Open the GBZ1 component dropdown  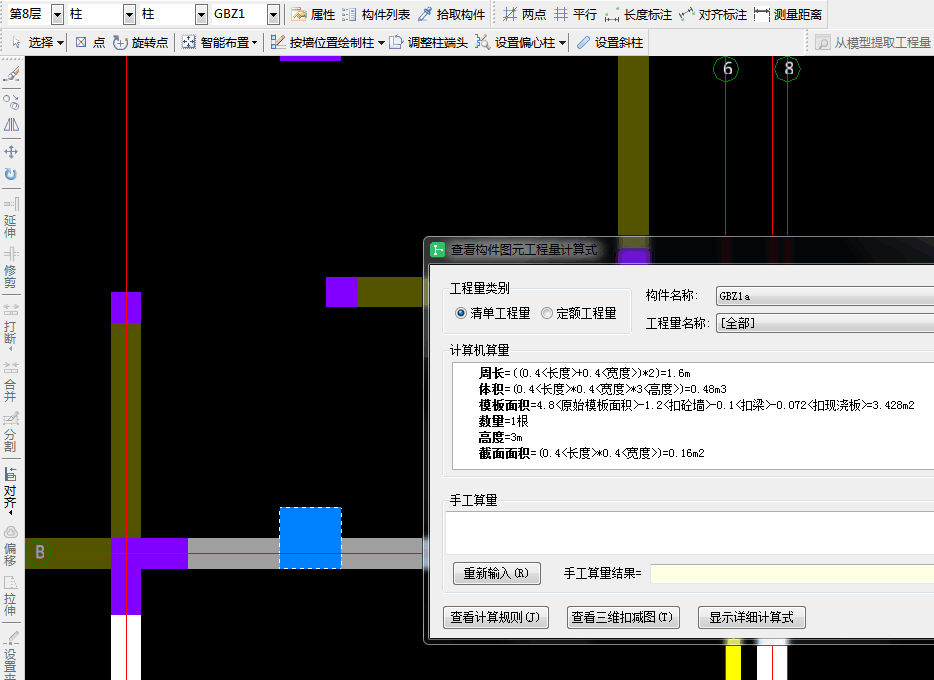pyautogui.click(x=273, y=14)
